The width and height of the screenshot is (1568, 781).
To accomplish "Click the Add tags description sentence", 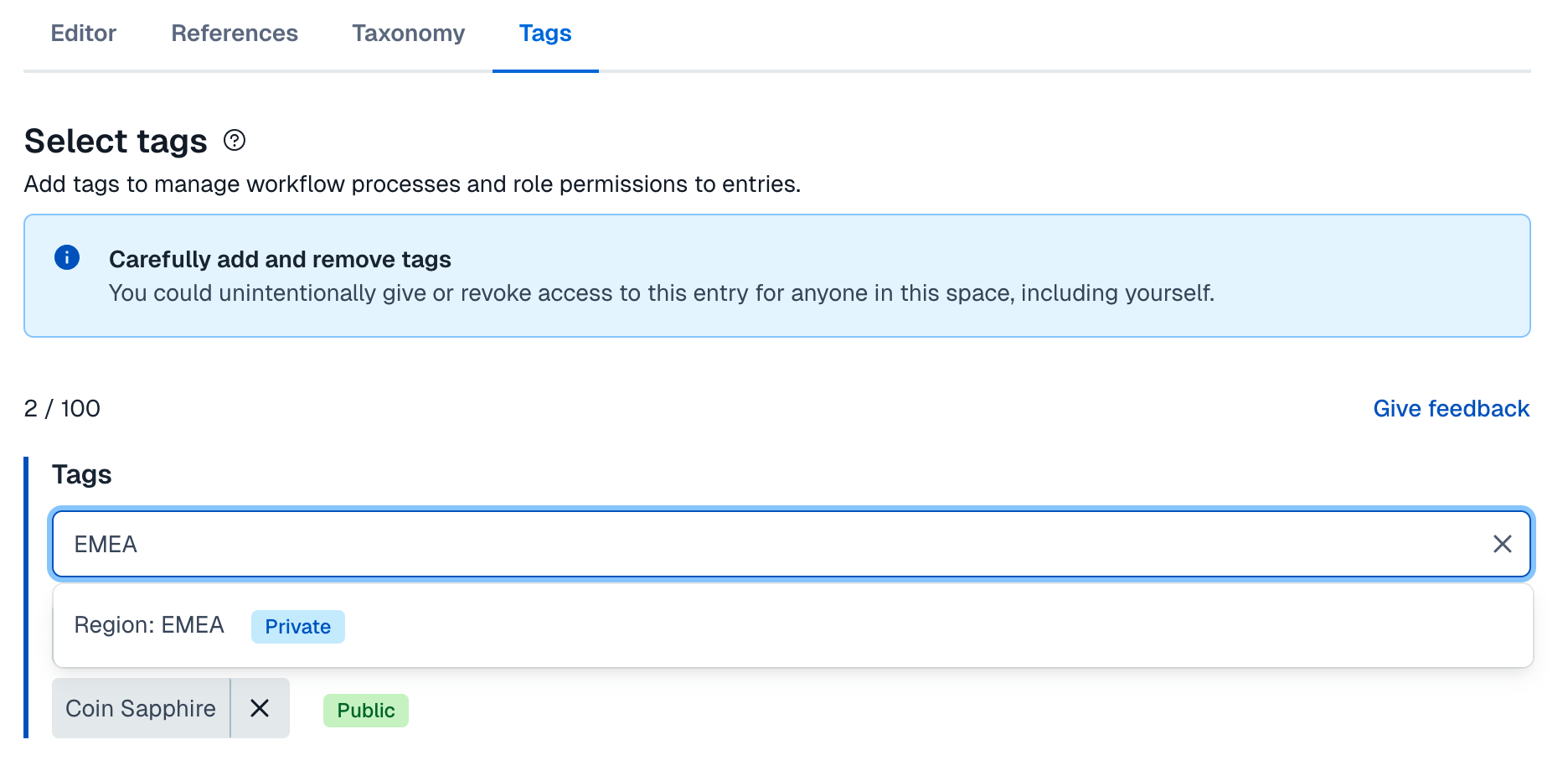I will 412,184.
